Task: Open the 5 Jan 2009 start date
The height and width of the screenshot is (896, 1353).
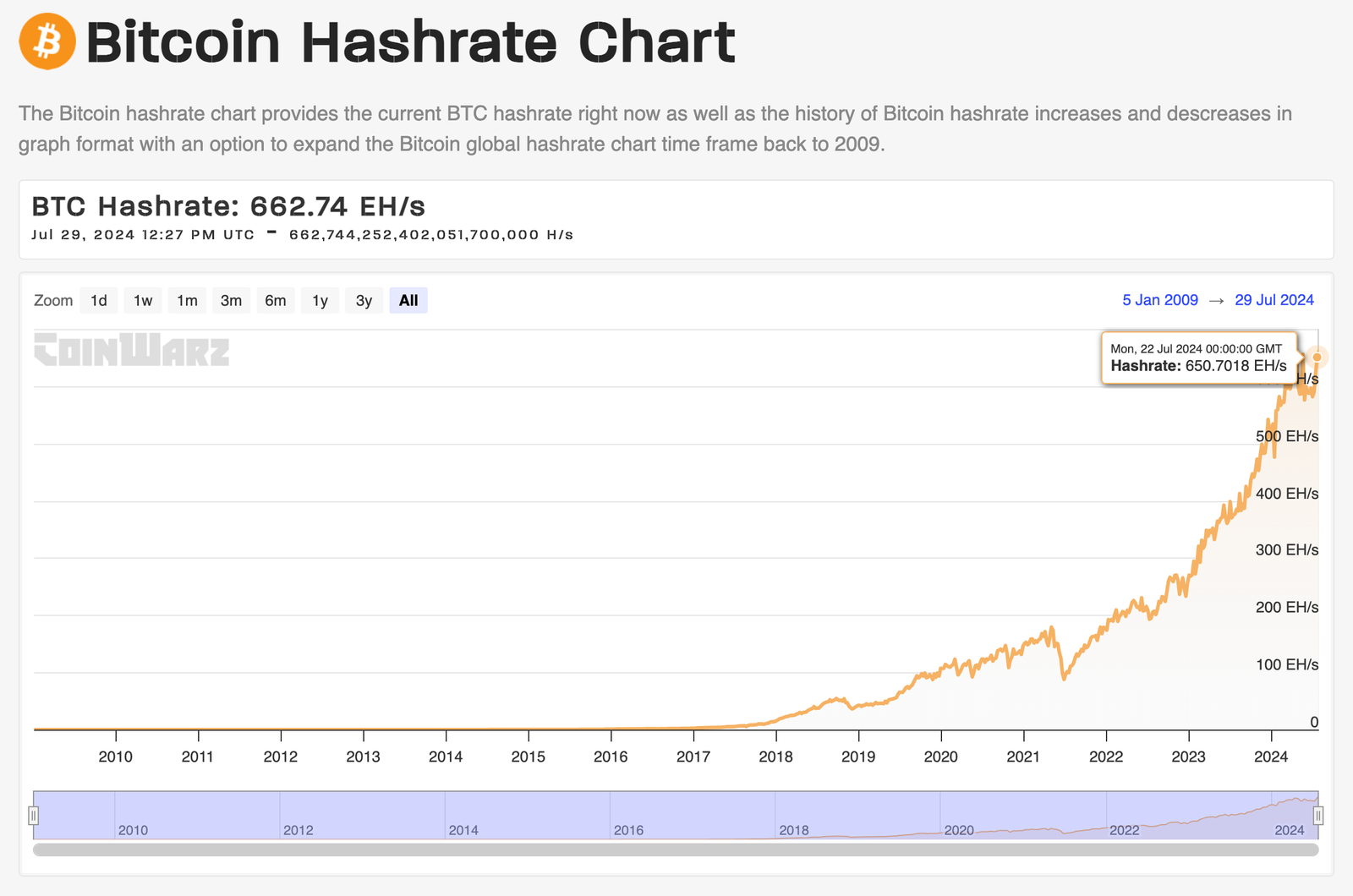Action: click(1159, 300)
